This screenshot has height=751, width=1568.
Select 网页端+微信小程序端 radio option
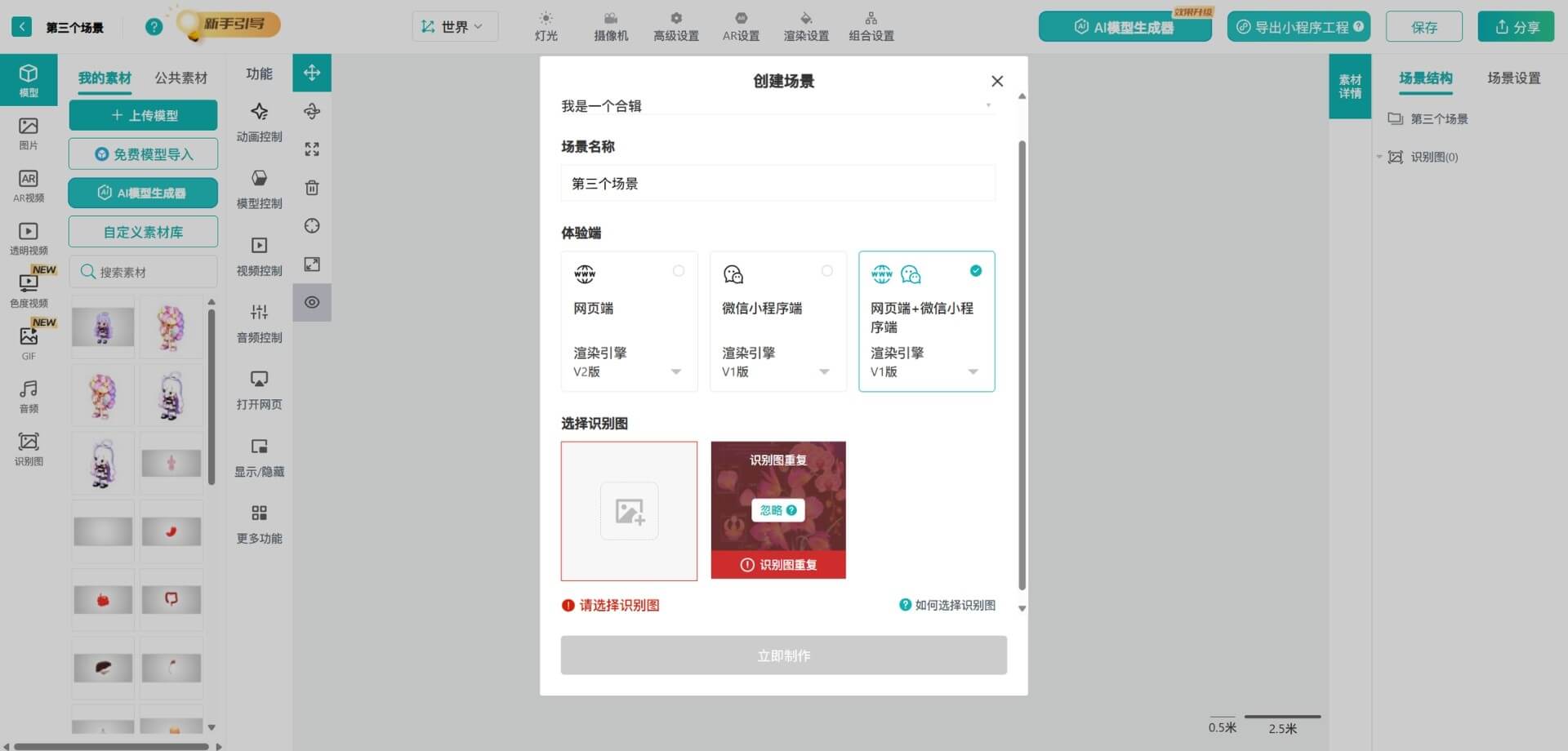[x=976, y=271]
